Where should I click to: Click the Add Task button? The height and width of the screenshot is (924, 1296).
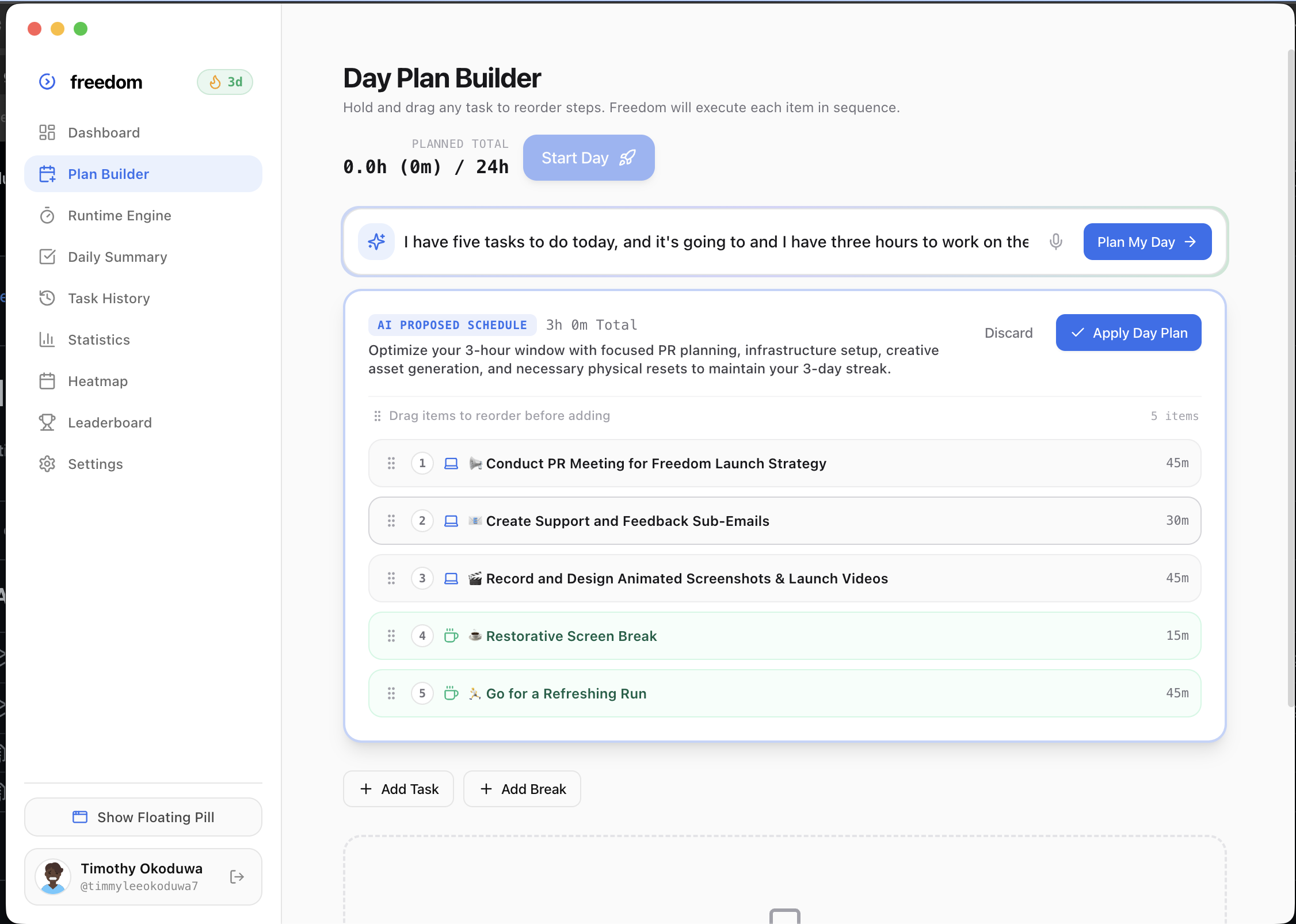(x=398, y=789)
